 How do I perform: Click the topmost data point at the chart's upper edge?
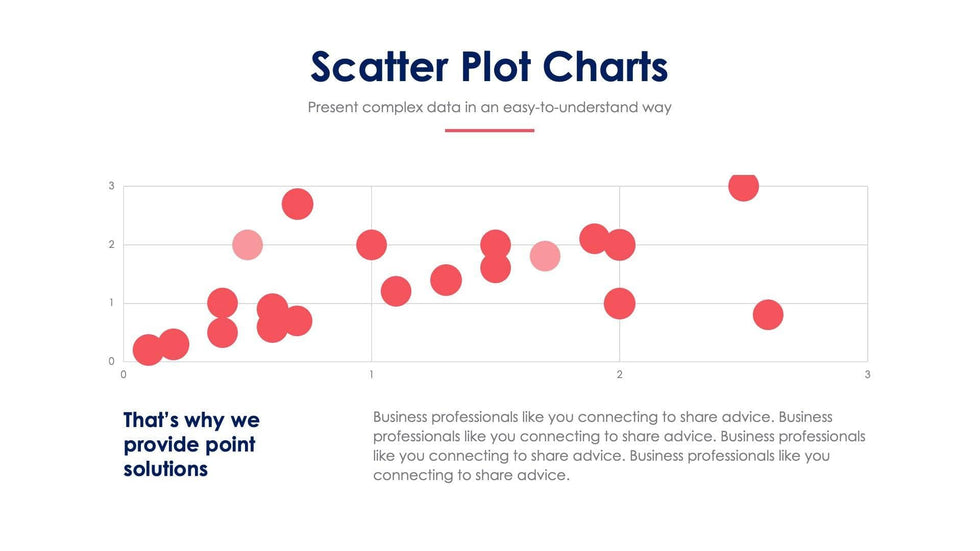click(x=743, y=186)
